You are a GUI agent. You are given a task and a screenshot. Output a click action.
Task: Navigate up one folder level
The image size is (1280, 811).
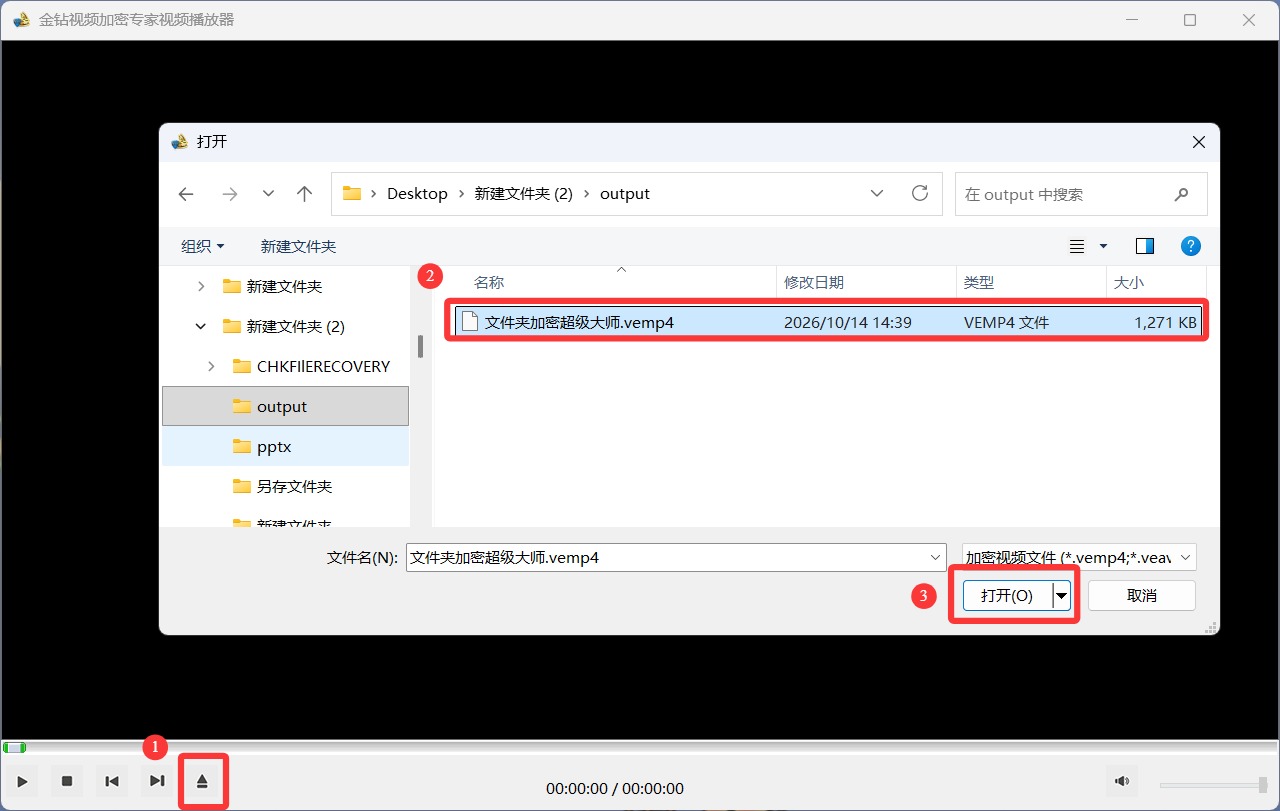[305, 194]
